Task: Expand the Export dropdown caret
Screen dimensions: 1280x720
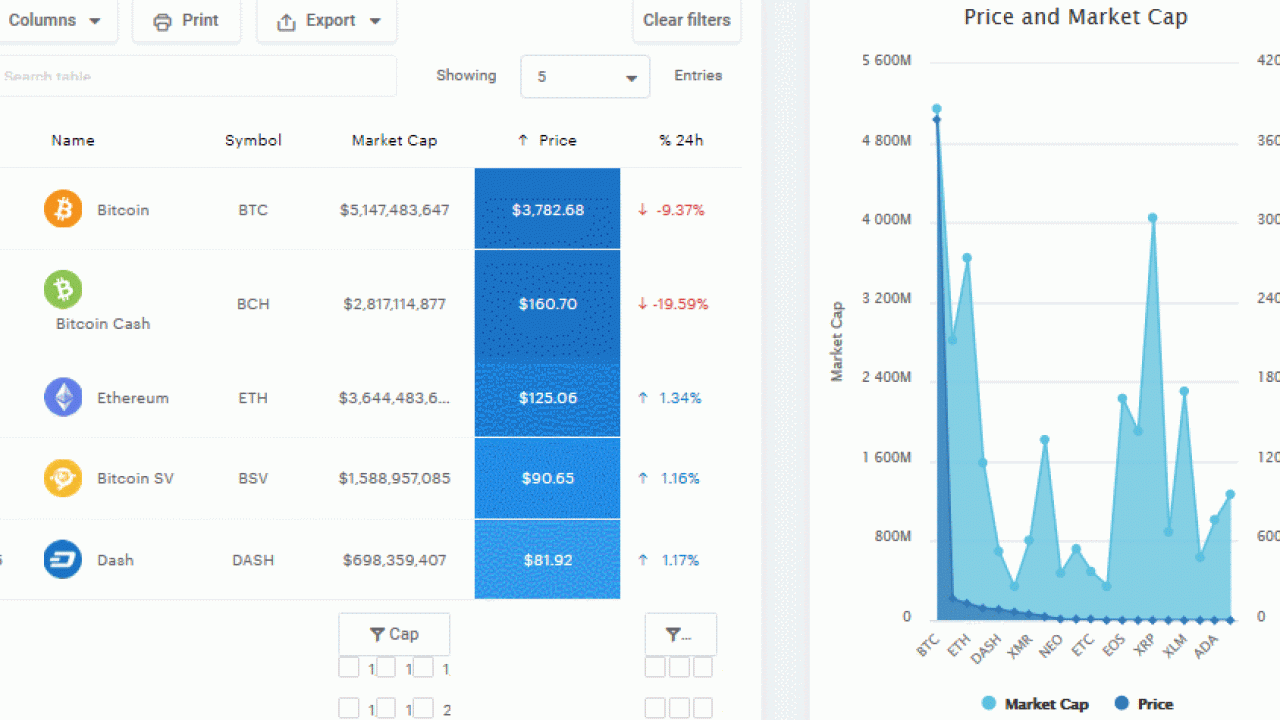Action: [375, 21]
